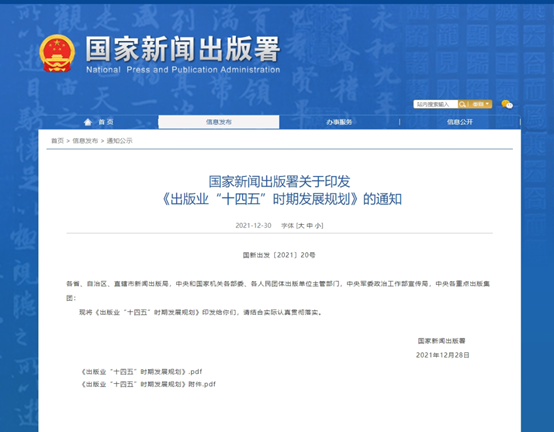Expand the search scope dropdown arrow
The image size is (554, 432).
pyautogui.click(x=487, y=104)
